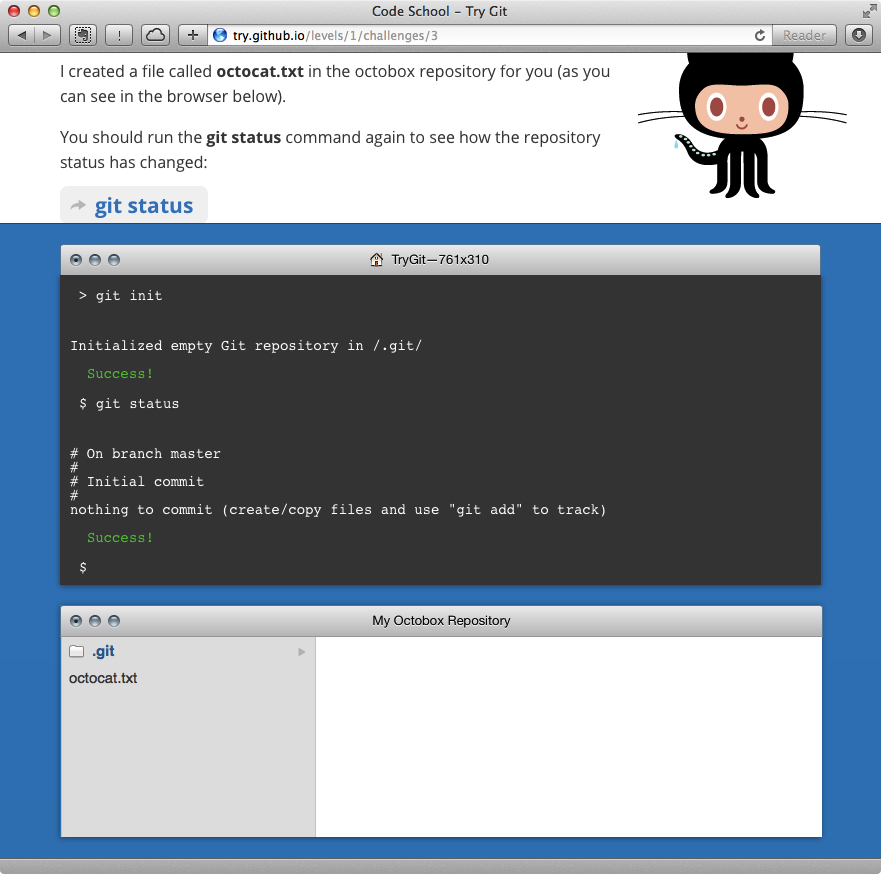Click the Octocat mascot image
This screenshot has width=881, height=874.
[x=742, y=125]
